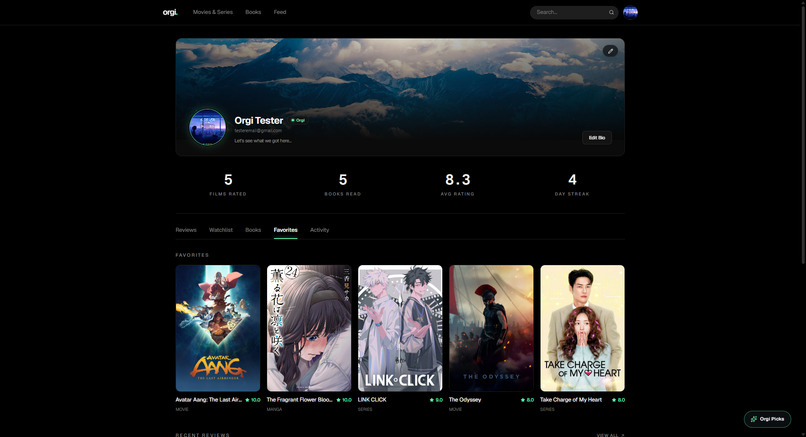
Task: Open Take Charge of My Heart poster
Action: click(582, 328)
